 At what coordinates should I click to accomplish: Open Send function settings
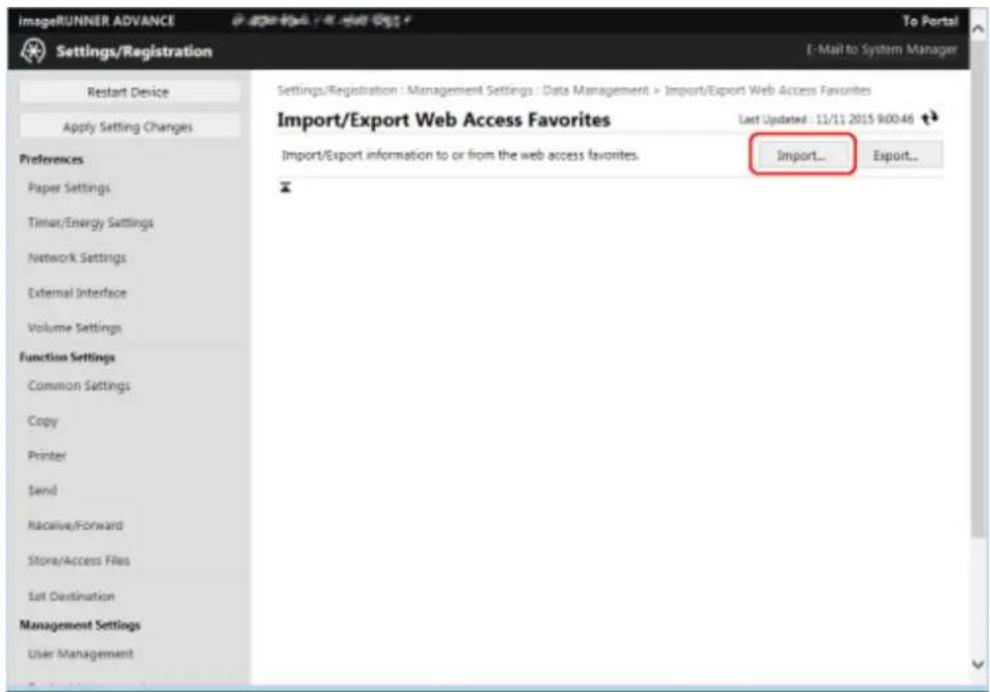[x=42, y=491]
